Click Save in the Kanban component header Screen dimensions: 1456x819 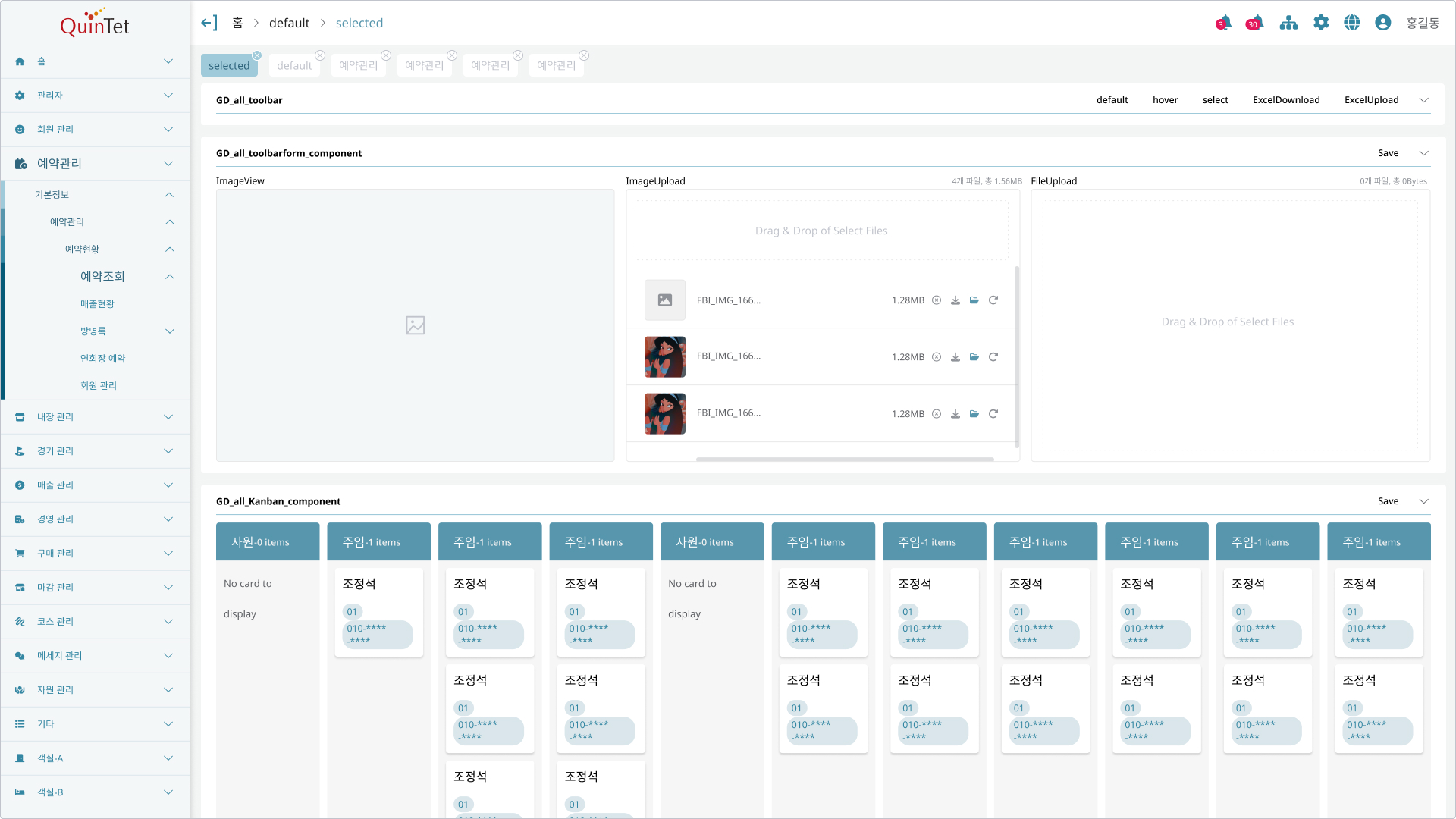[1388, 501]
